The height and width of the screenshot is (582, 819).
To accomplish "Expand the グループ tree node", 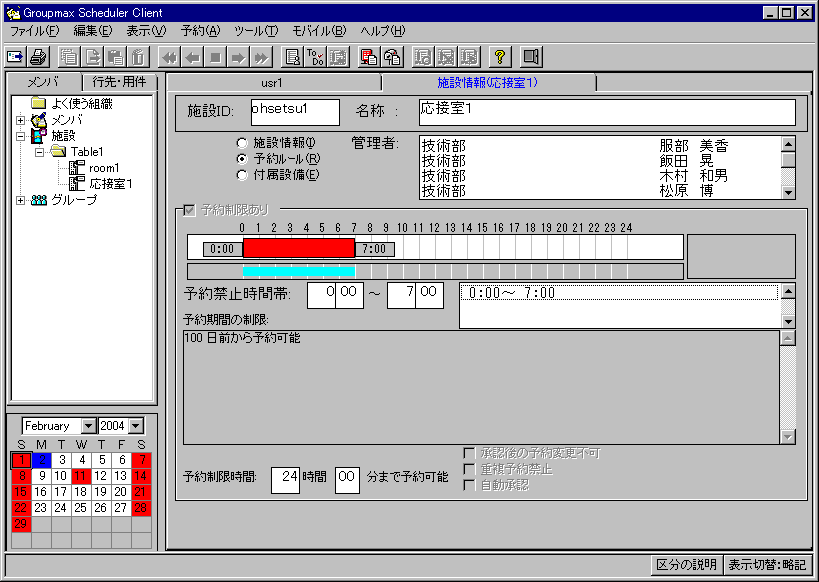I will 21,200.
